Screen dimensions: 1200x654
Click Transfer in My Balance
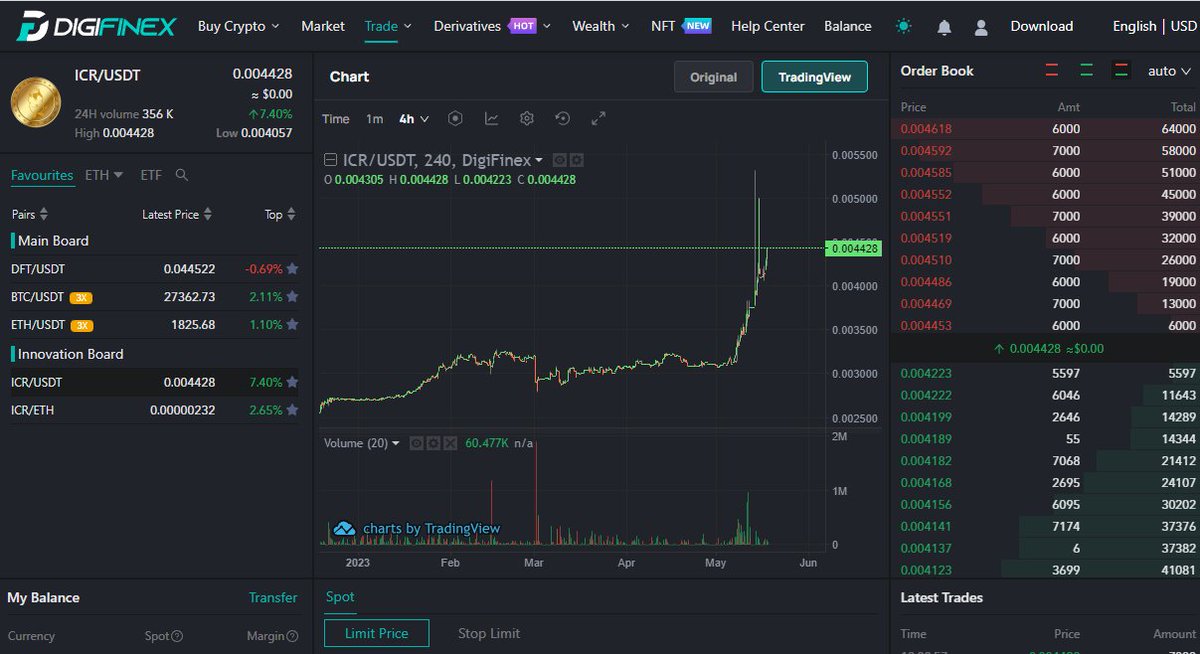(273, 598)
